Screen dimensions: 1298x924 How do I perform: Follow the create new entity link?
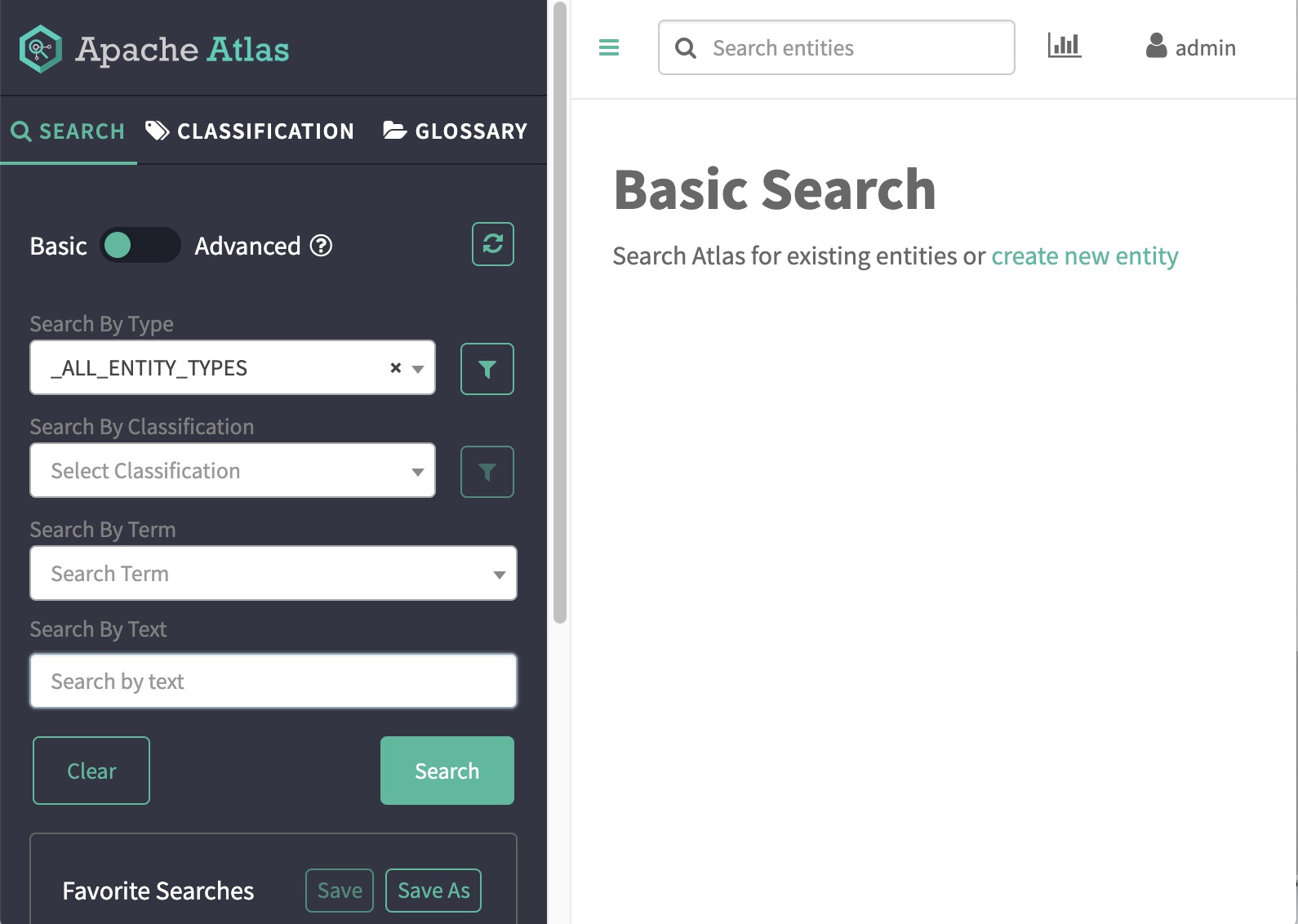[1085, 256]
